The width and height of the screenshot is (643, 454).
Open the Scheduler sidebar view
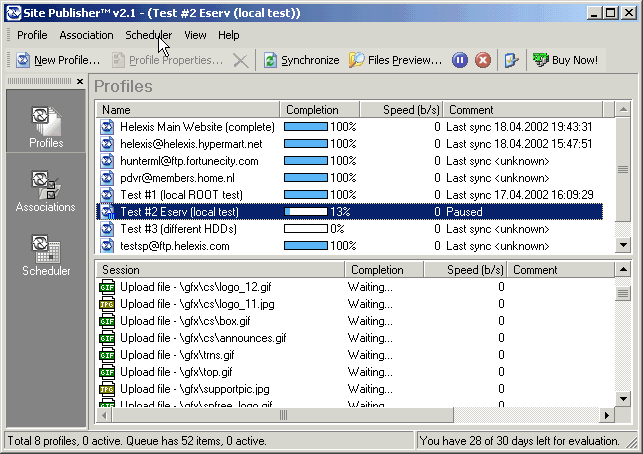click(x=46, y=255)
